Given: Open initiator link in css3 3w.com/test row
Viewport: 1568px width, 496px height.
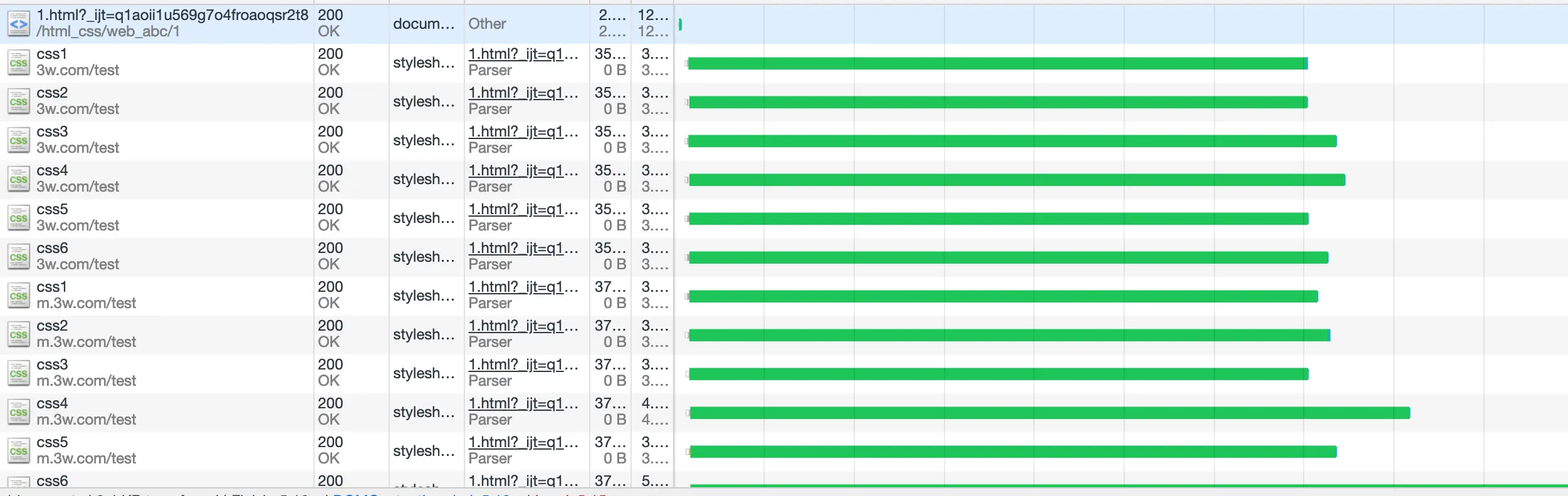Looking at the screenshot, I should [523, 132].
